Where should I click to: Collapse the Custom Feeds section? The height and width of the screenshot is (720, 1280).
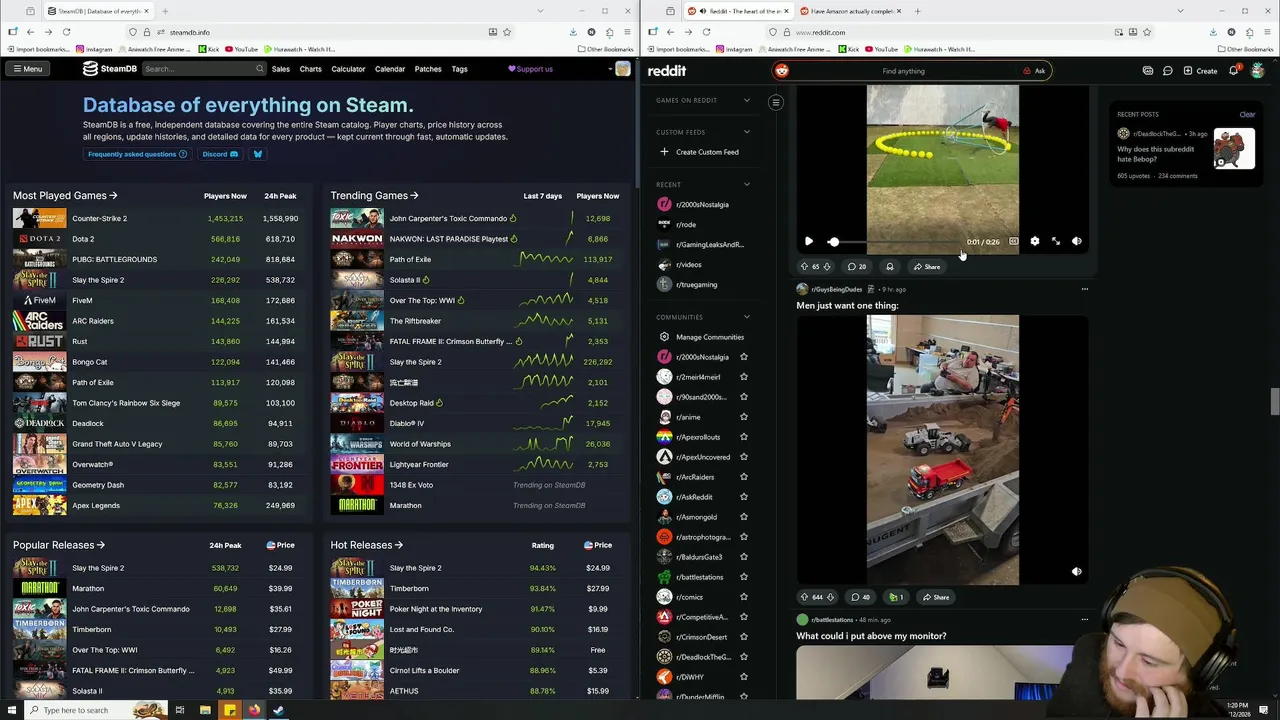[x=746, y=132]
